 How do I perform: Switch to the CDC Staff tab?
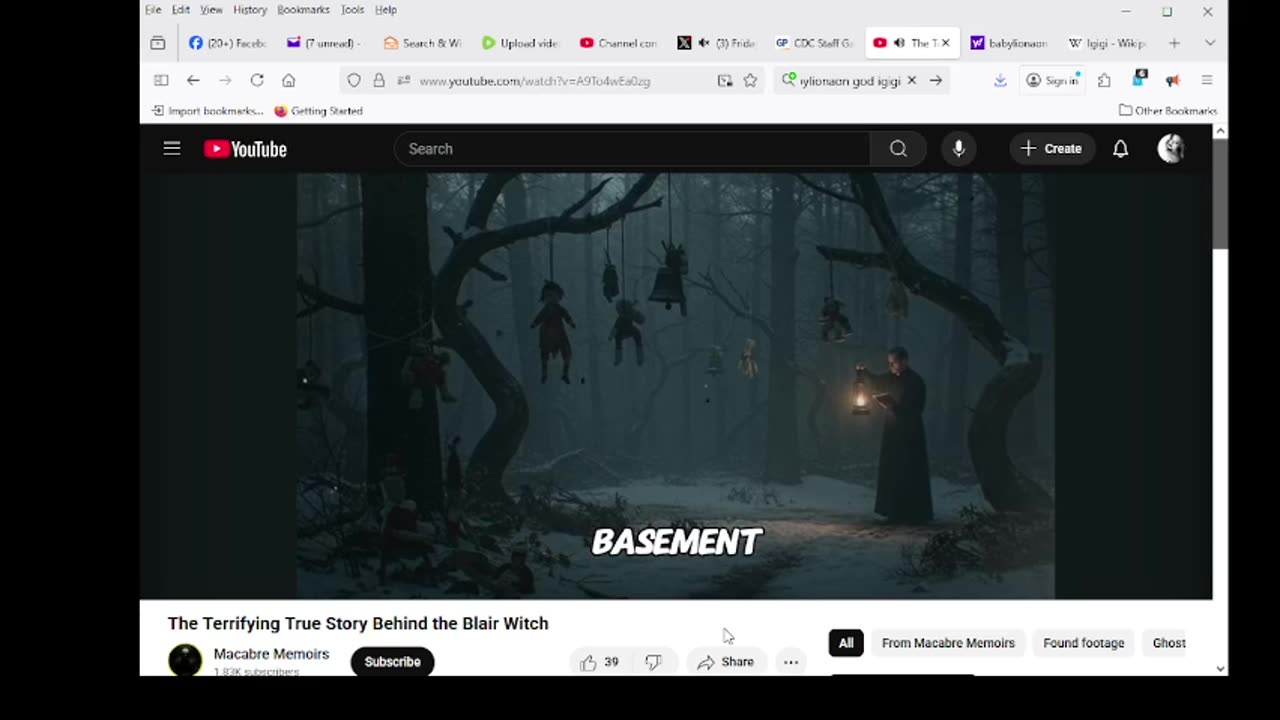click(x=814, y=43)
